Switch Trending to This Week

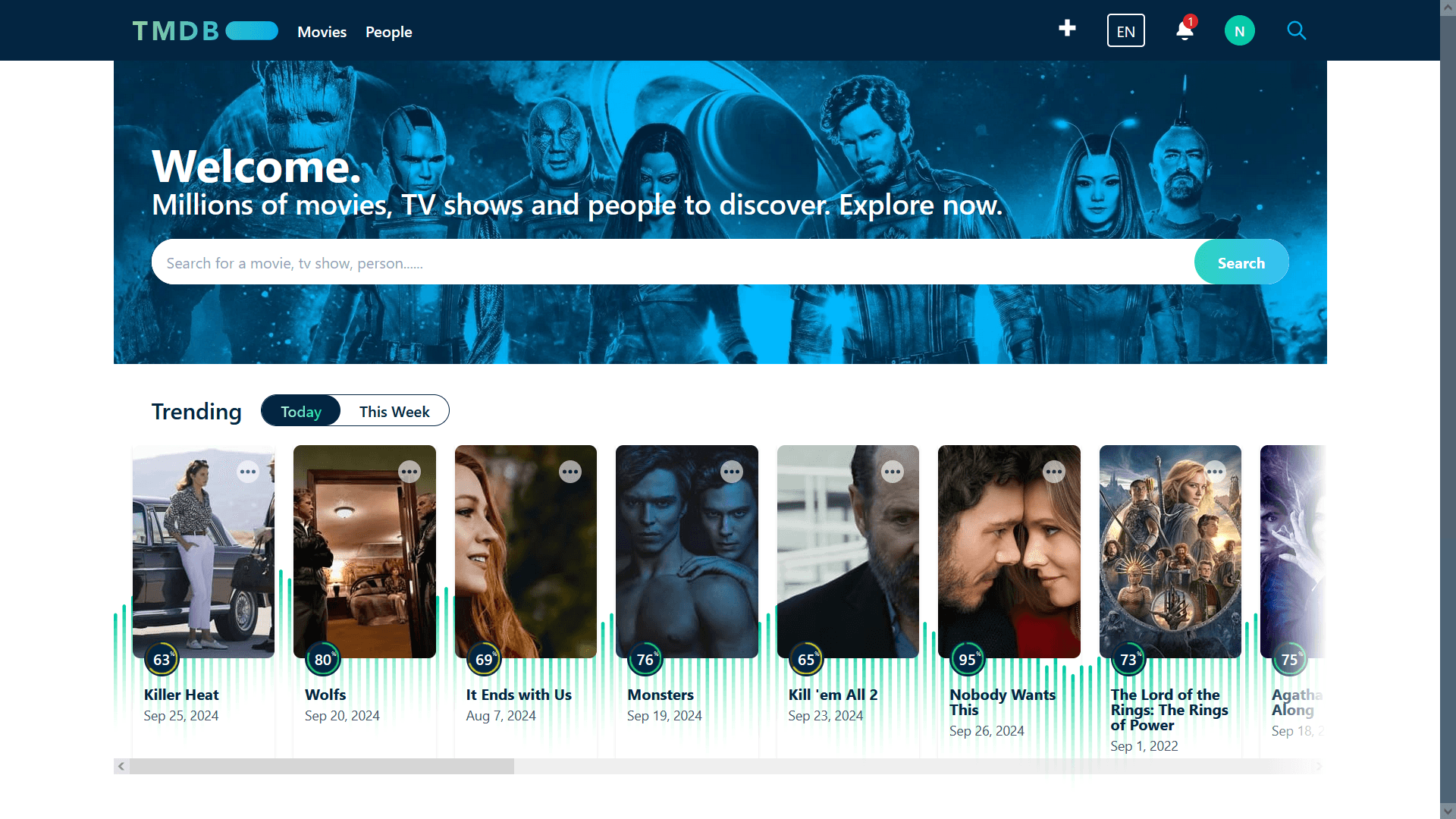coord(394,412)
